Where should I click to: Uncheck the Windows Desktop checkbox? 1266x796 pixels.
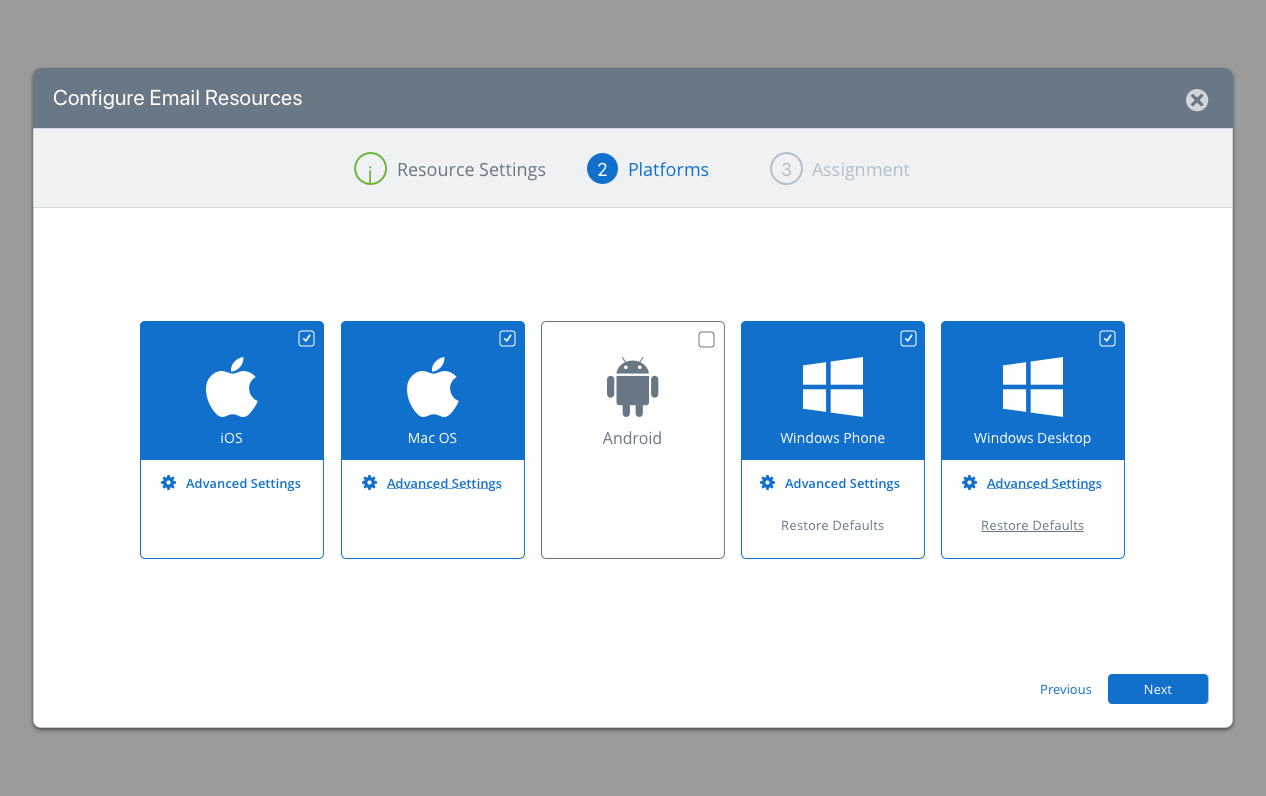coord(1107,338)
